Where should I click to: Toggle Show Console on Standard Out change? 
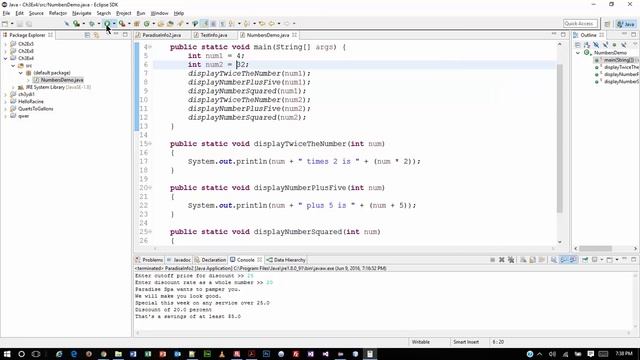click(x=564, y=260)
